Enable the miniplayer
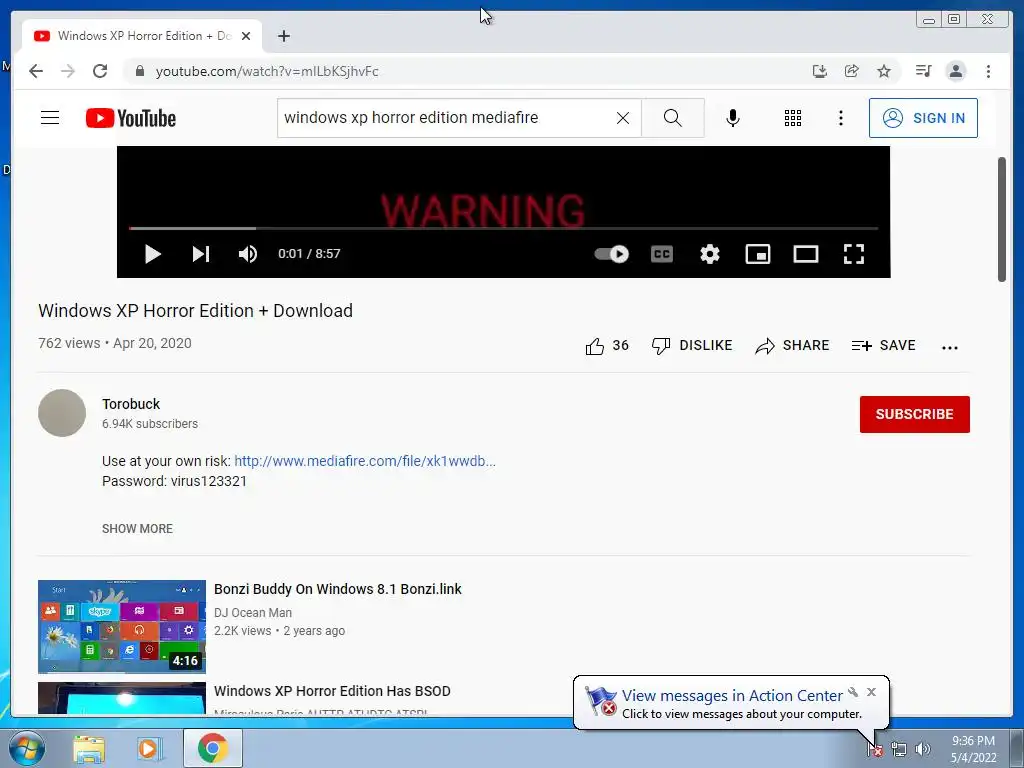This screenshot has width=1024, height=768. (758, 254)
